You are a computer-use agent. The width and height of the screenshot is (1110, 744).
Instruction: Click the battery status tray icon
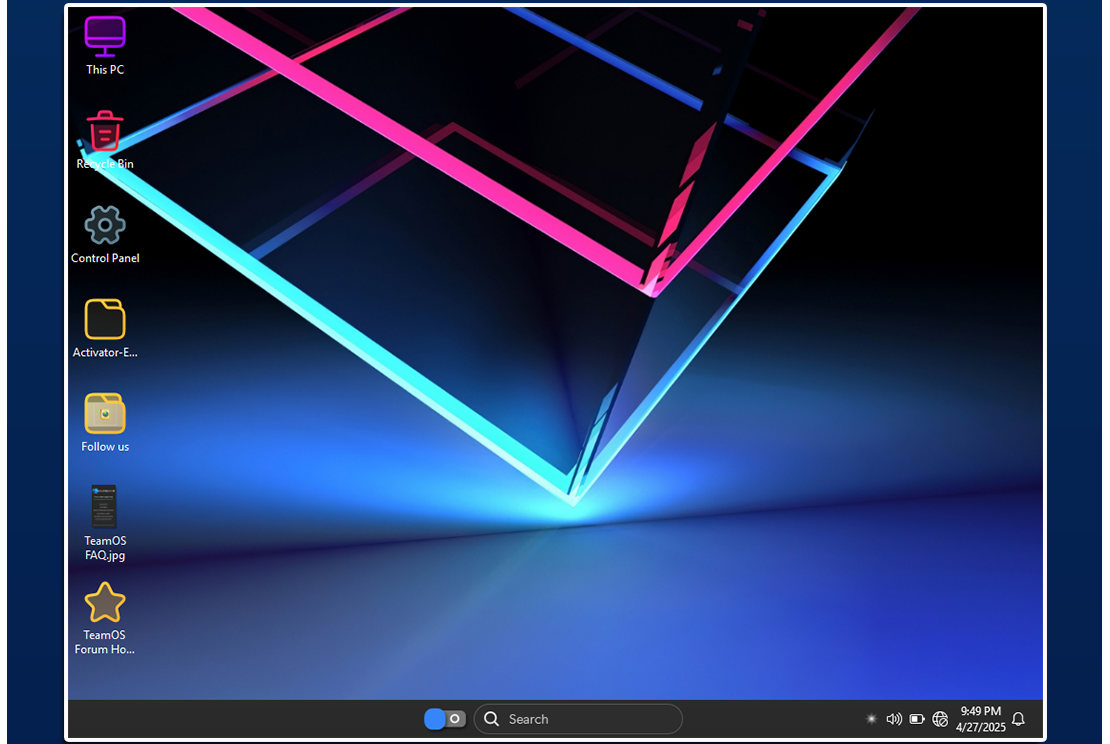917,719
